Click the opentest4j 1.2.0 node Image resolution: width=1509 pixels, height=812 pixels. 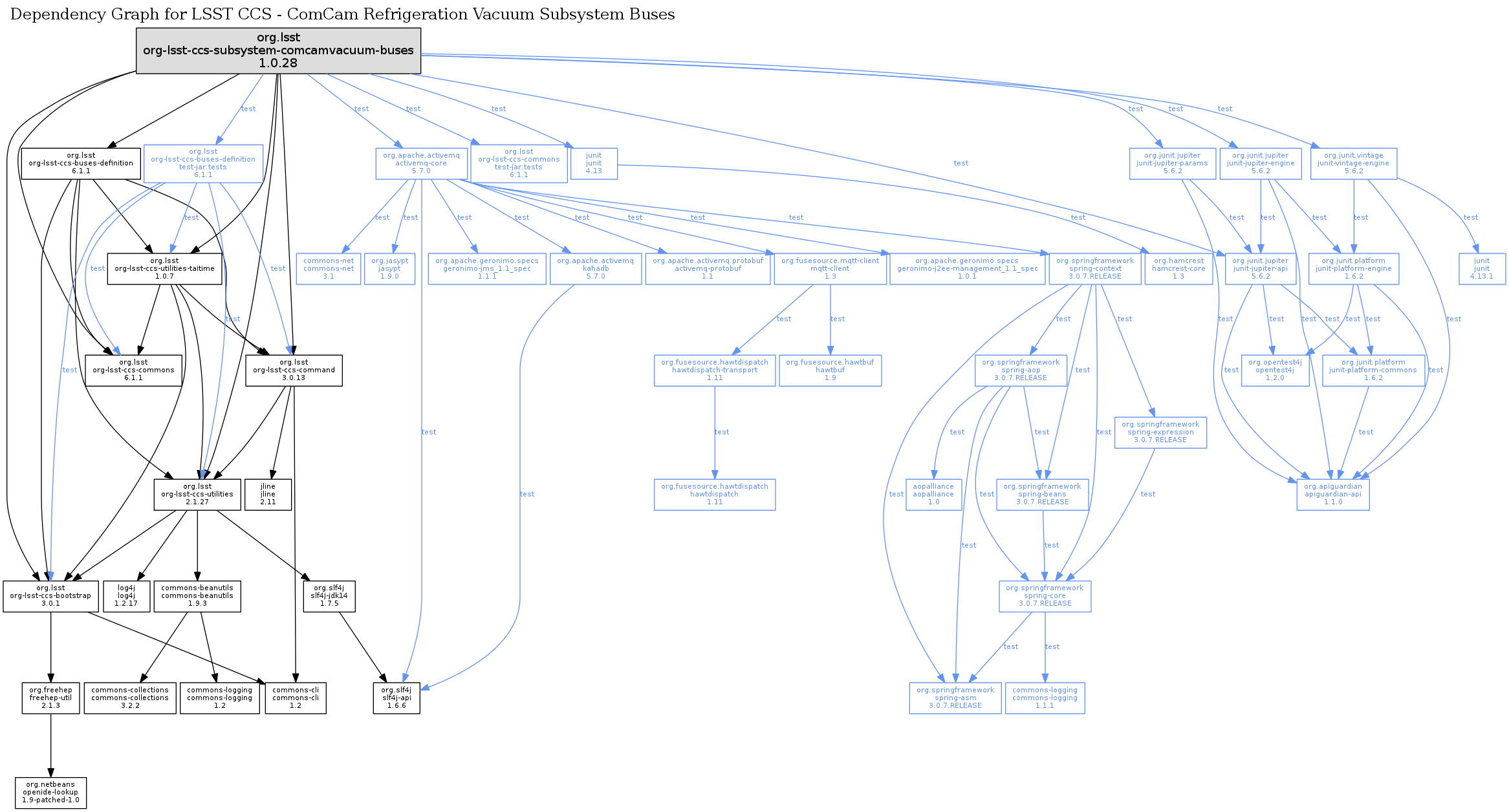pos(1274,370)
